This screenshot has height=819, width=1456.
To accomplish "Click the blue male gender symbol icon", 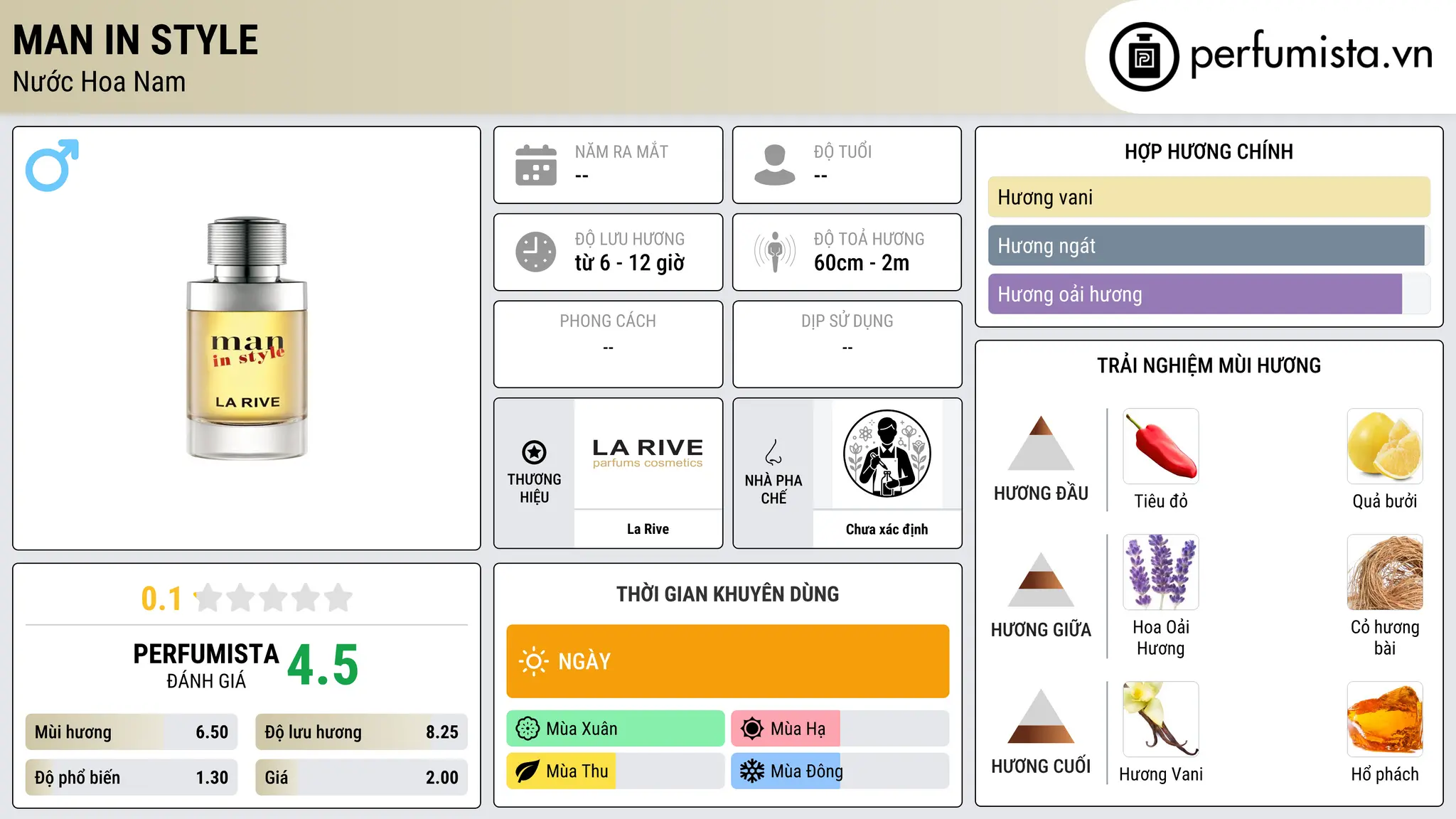I will (x=52, y=165).
